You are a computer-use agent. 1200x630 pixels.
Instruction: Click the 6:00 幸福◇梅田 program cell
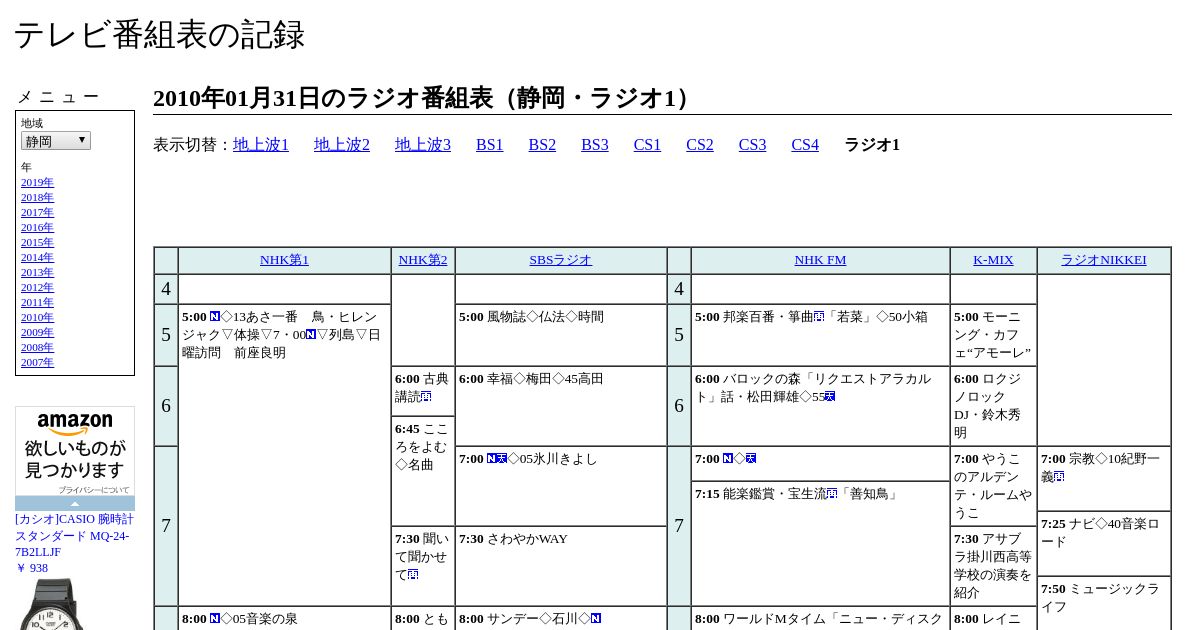click(561, 406)
